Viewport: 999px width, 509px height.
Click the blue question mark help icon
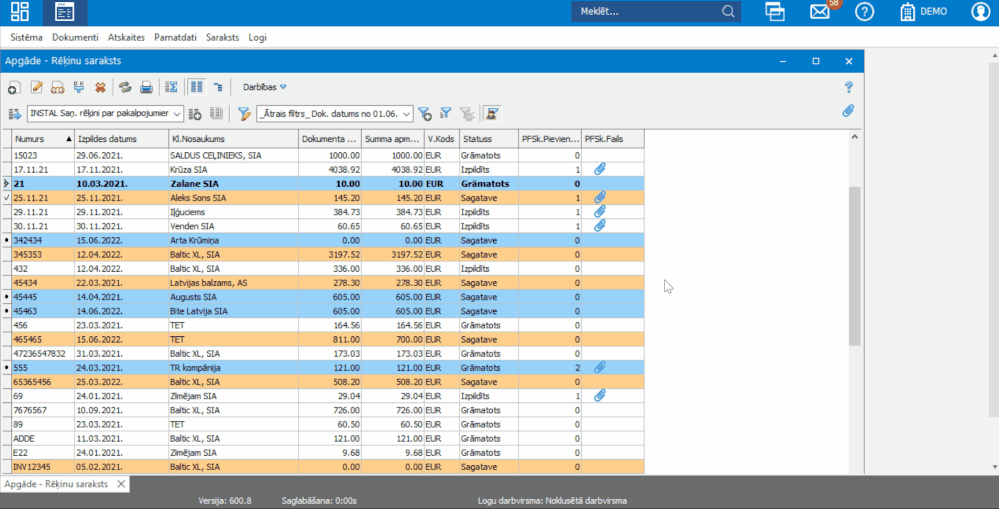tap(848, 88)
